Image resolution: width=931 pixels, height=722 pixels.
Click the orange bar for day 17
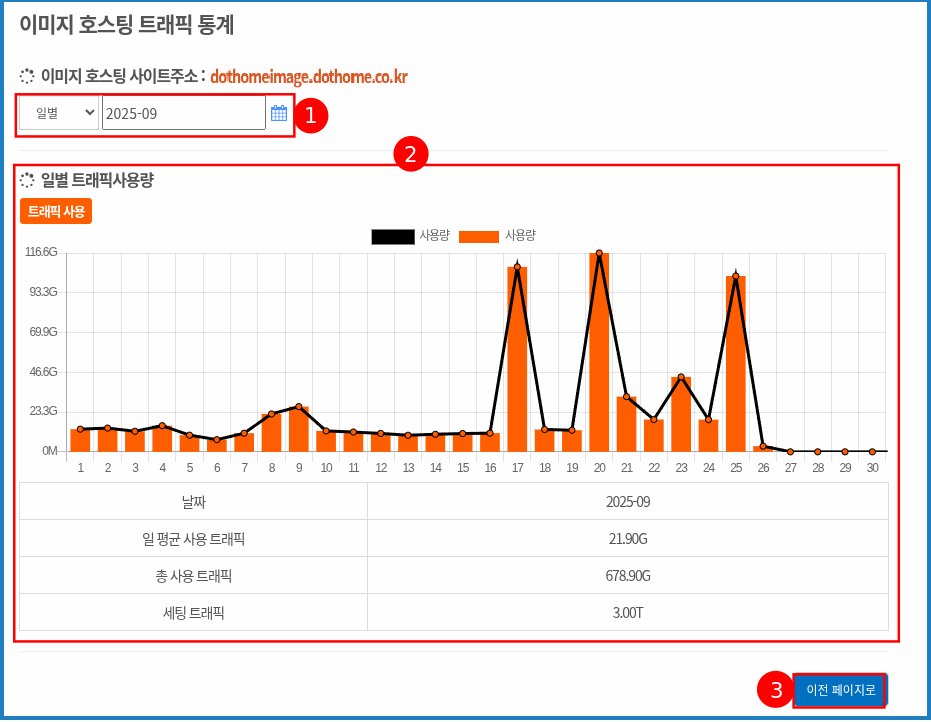[516, 360]
